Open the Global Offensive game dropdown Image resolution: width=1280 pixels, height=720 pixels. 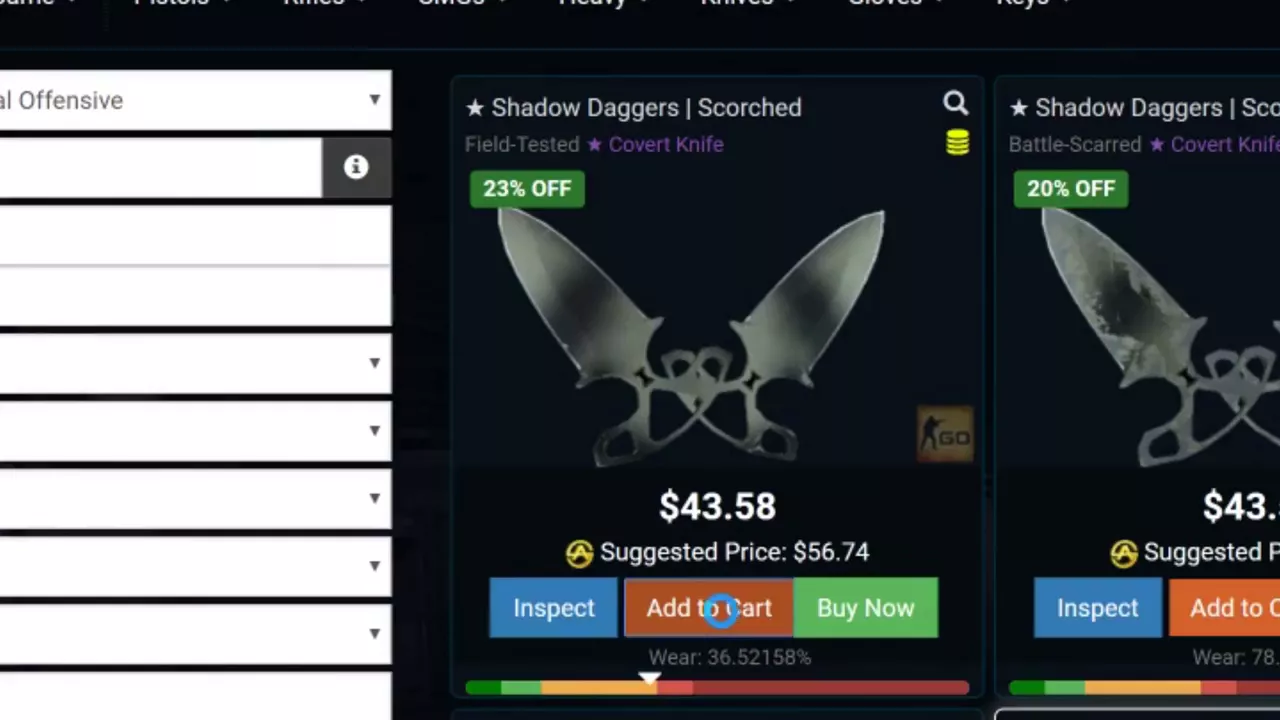[x=195, y=100]
